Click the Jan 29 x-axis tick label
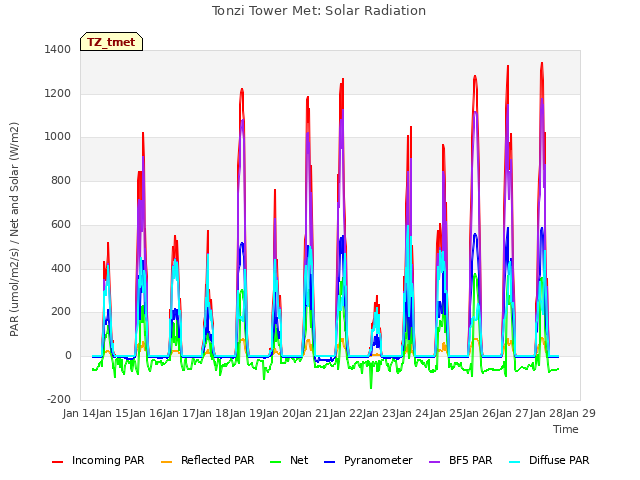This screenshot has width=640, height=480. 579,413
